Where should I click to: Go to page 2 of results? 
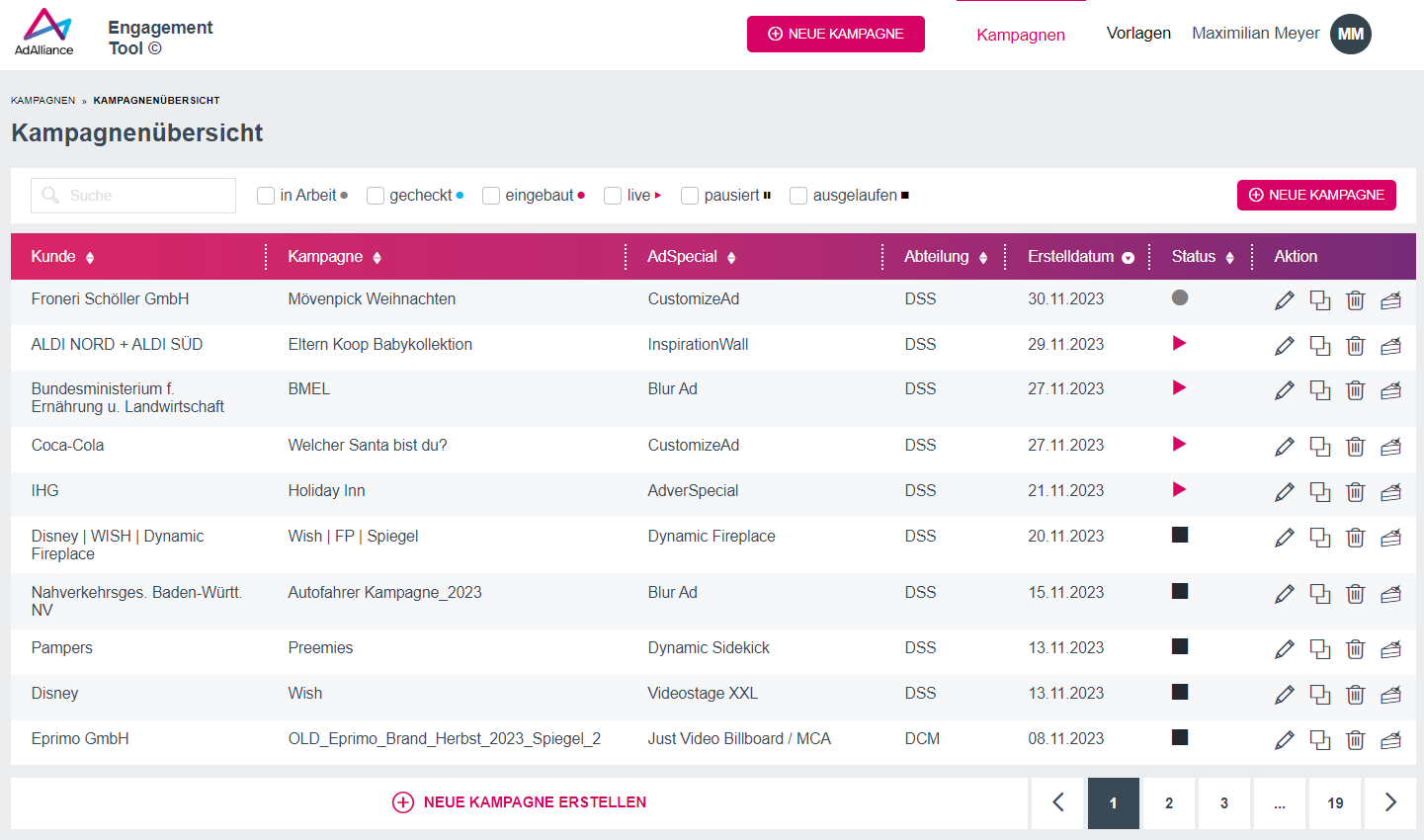pyautogui.click(x=1169, y=802)
